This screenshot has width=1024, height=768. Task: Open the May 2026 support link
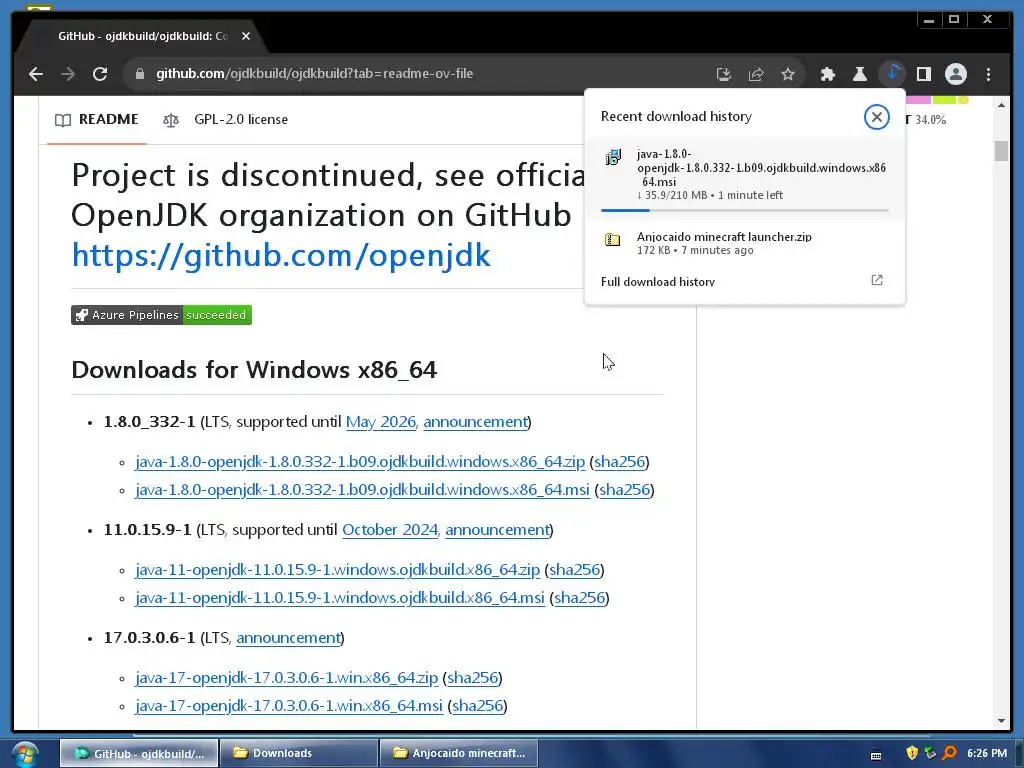pyautogui.click(x=381, y=422)
